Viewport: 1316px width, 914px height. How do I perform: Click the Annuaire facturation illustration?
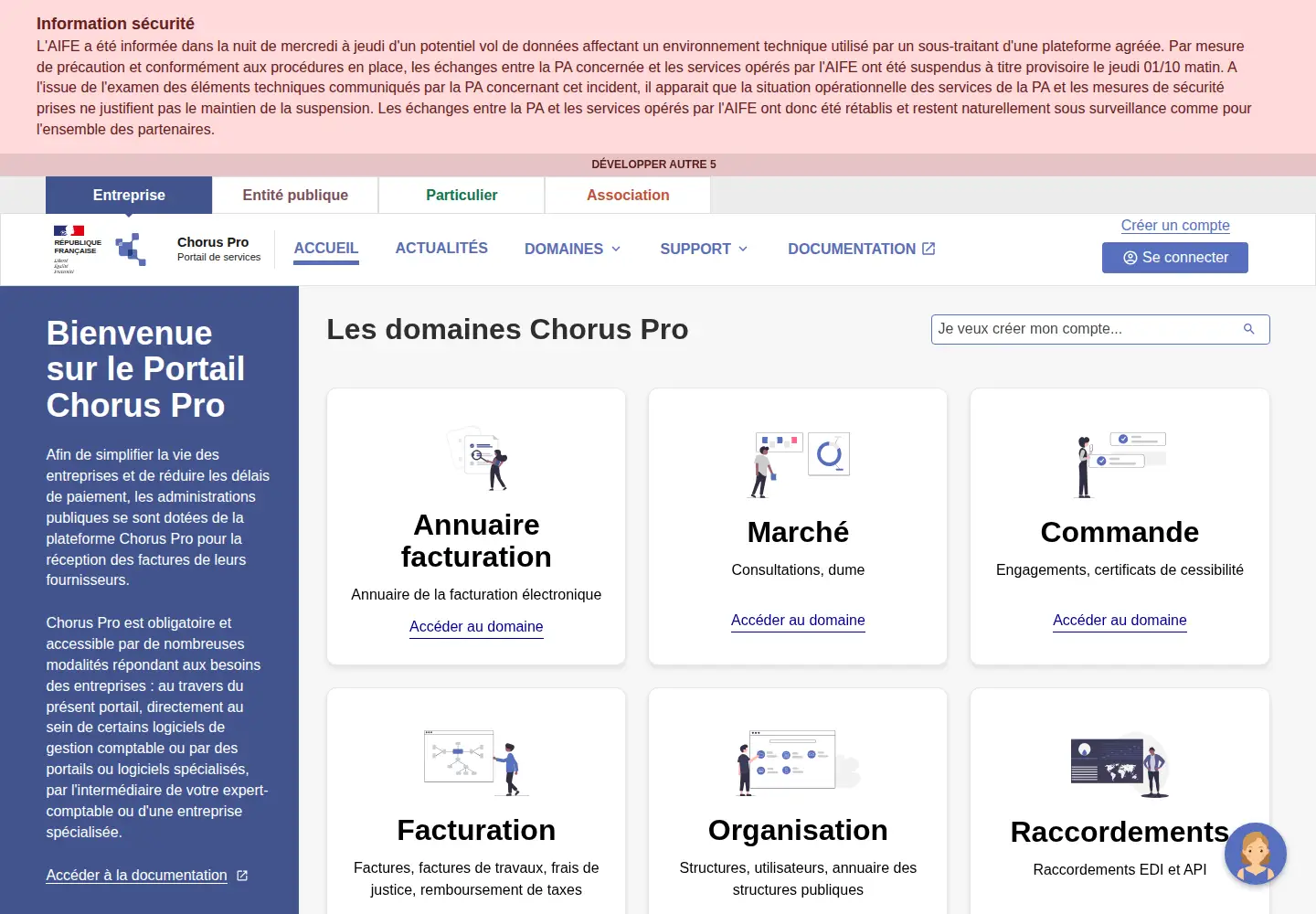[476, 458]
